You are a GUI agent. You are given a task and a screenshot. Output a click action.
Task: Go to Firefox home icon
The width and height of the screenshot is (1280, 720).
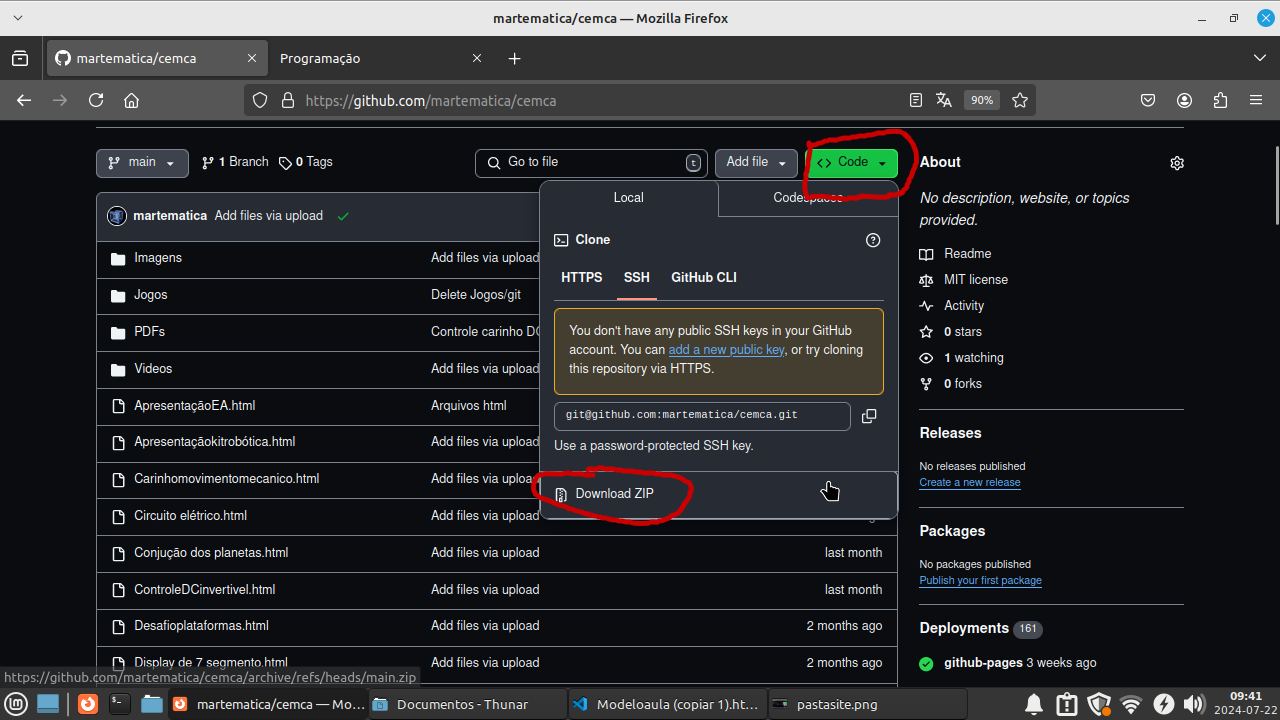[131, 100]
